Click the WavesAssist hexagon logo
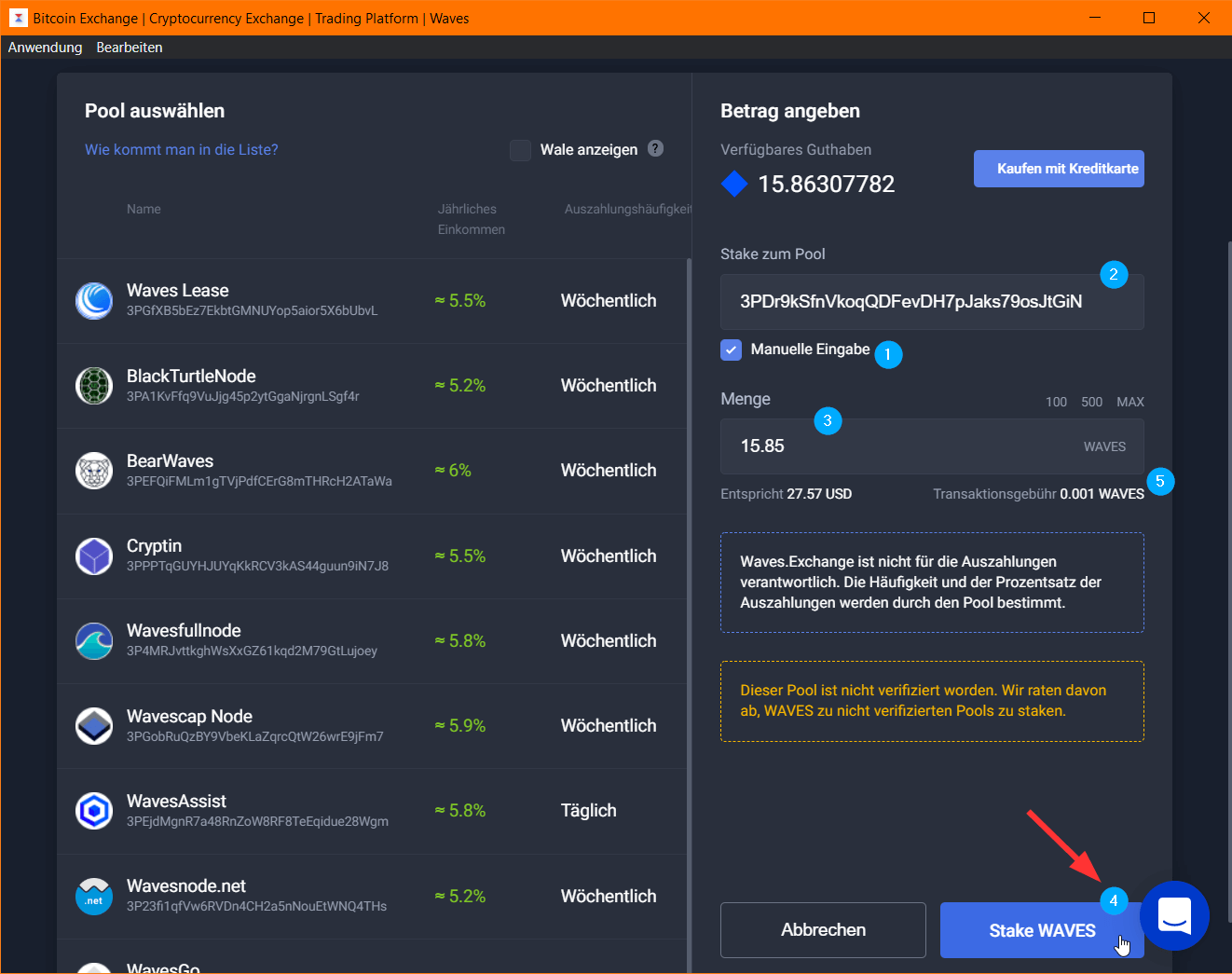Viewport: 1232px width, 974px height. [x=94, y=811]
